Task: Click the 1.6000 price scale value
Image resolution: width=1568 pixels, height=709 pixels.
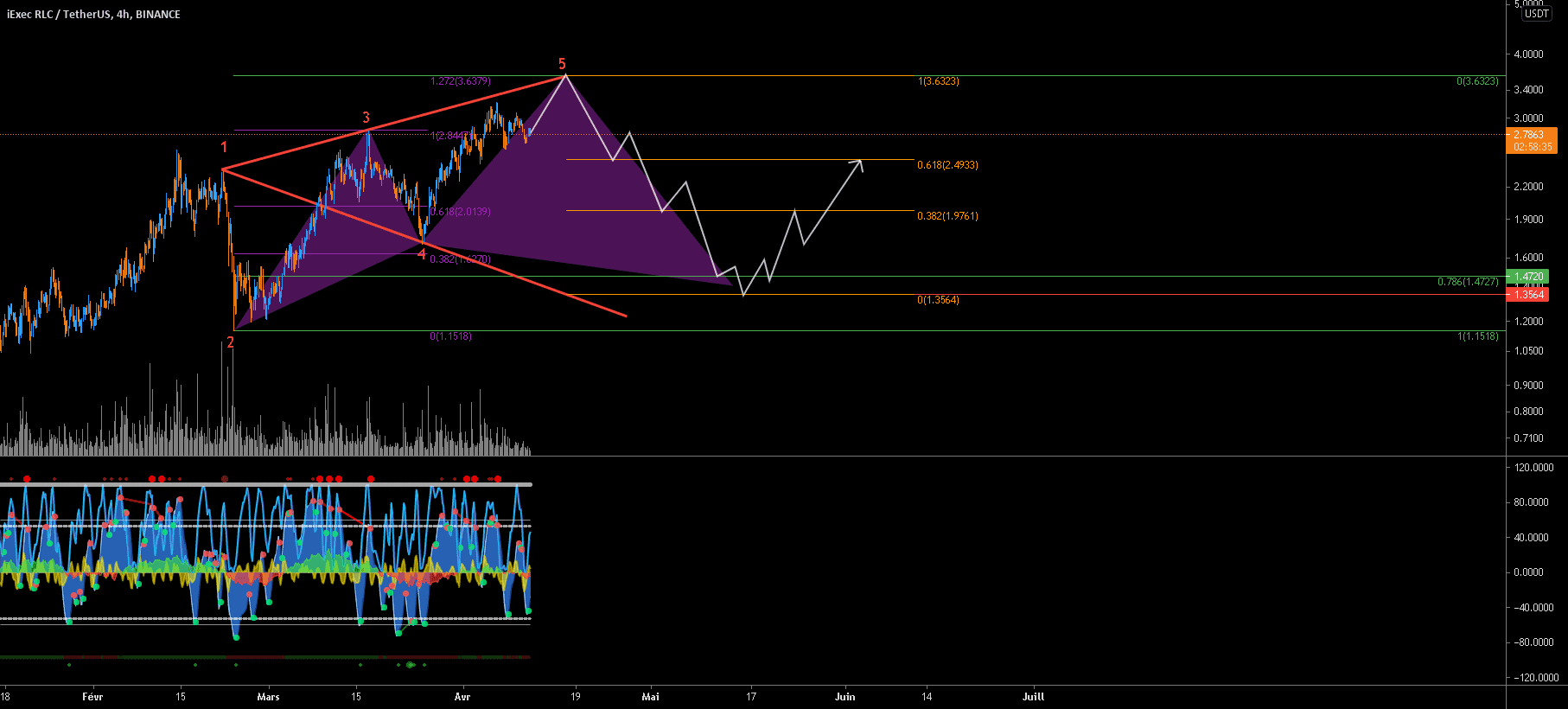Action: 1528,258
